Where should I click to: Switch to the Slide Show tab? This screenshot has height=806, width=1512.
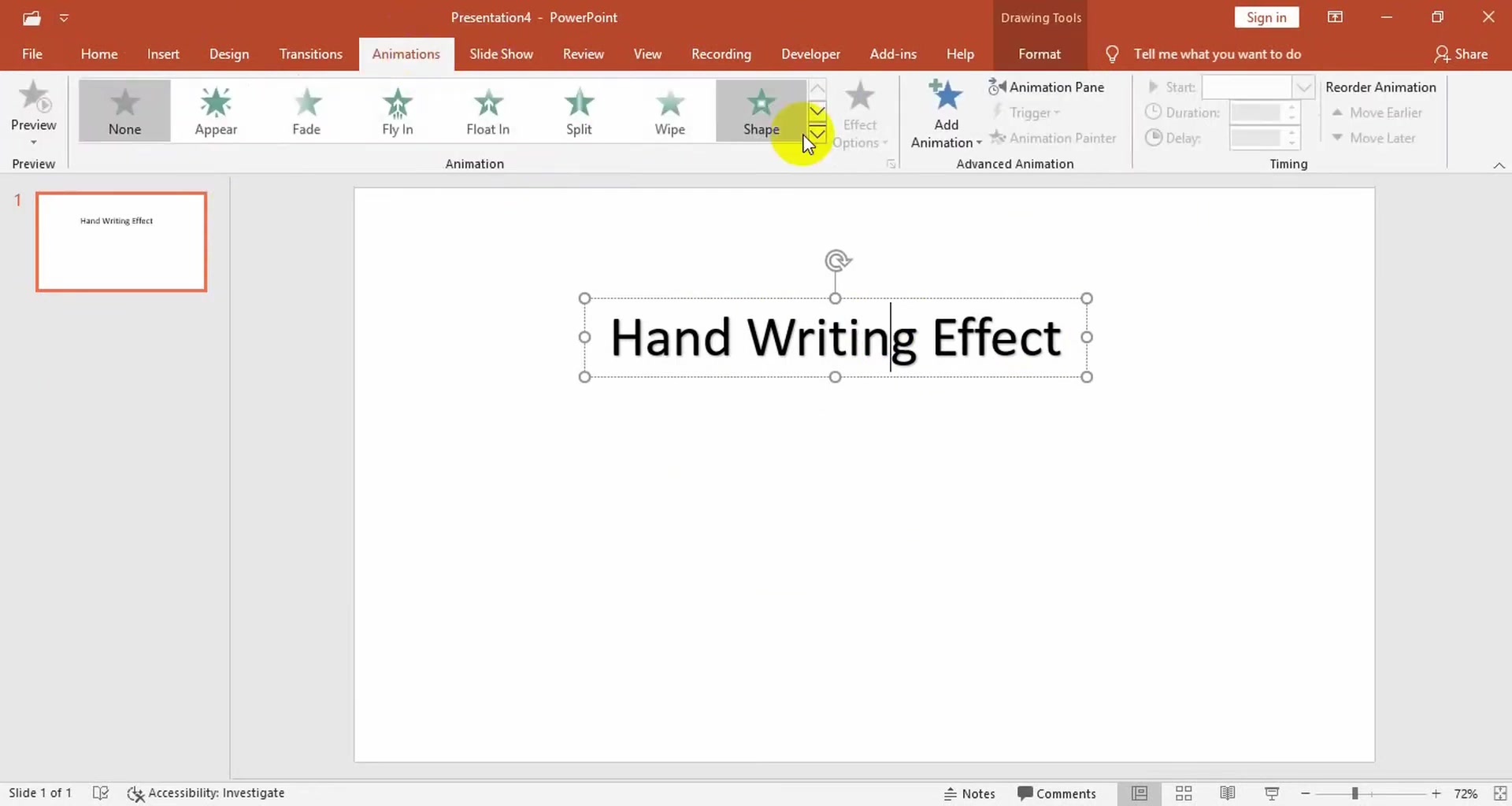coord(502,54)
